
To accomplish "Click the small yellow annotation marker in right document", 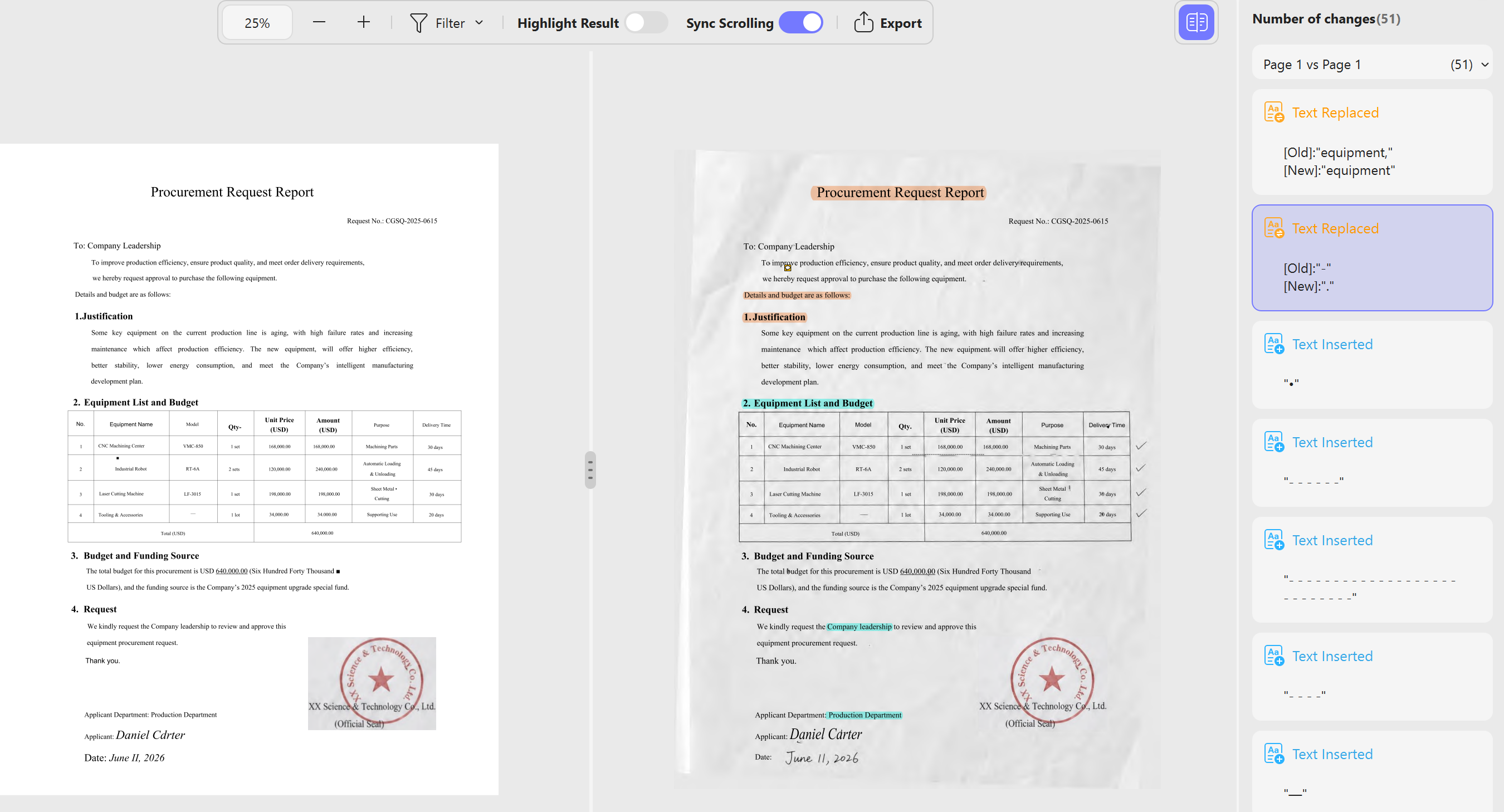I will coord(788,268).
